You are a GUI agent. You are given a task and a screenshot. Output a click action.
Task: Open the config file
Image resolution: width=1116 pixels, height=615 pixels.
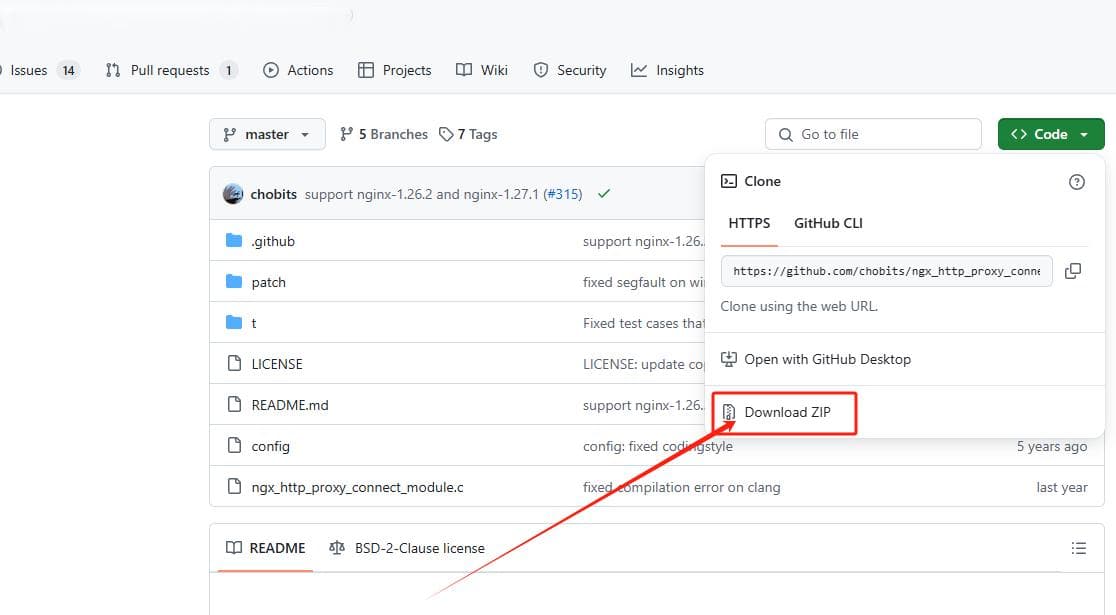(270, 446)
